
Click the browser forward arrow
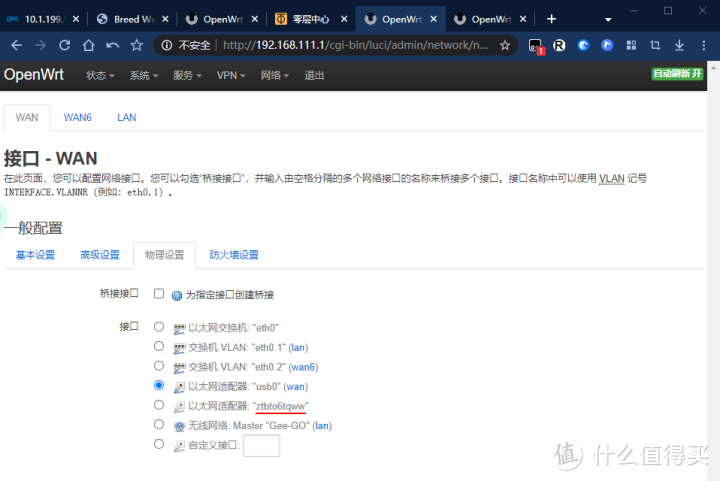click(x=40, y=45)
